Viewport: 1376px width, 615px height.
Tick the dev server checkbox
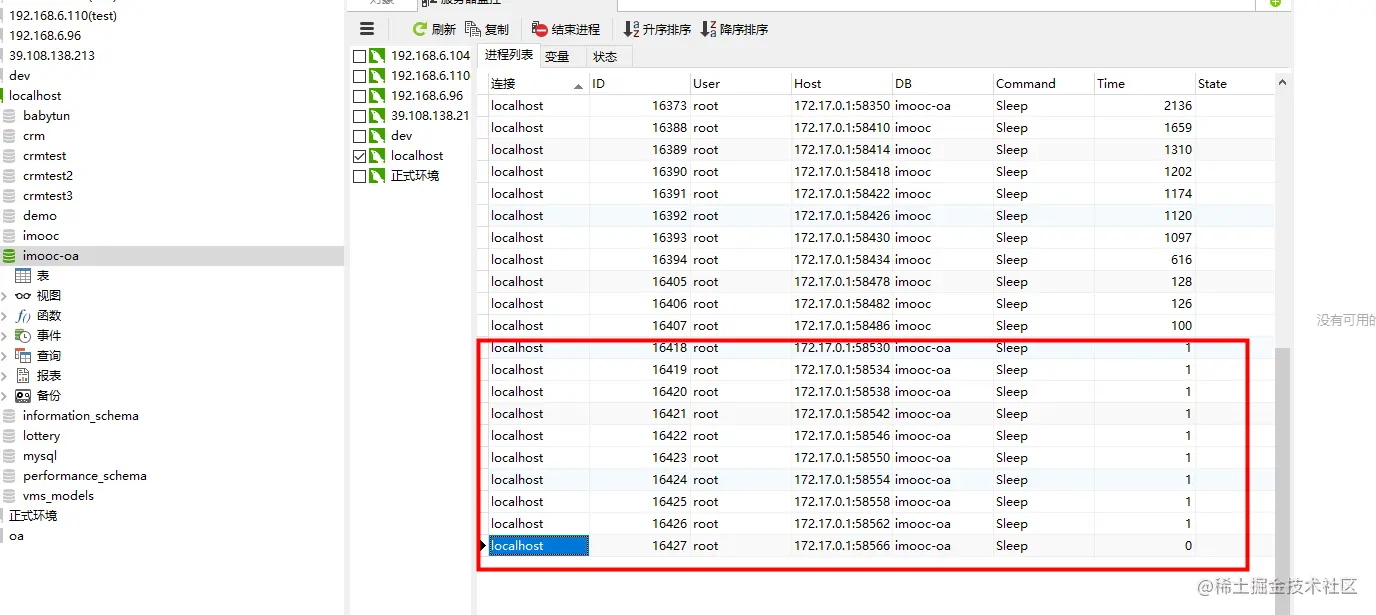click(360, 136)
